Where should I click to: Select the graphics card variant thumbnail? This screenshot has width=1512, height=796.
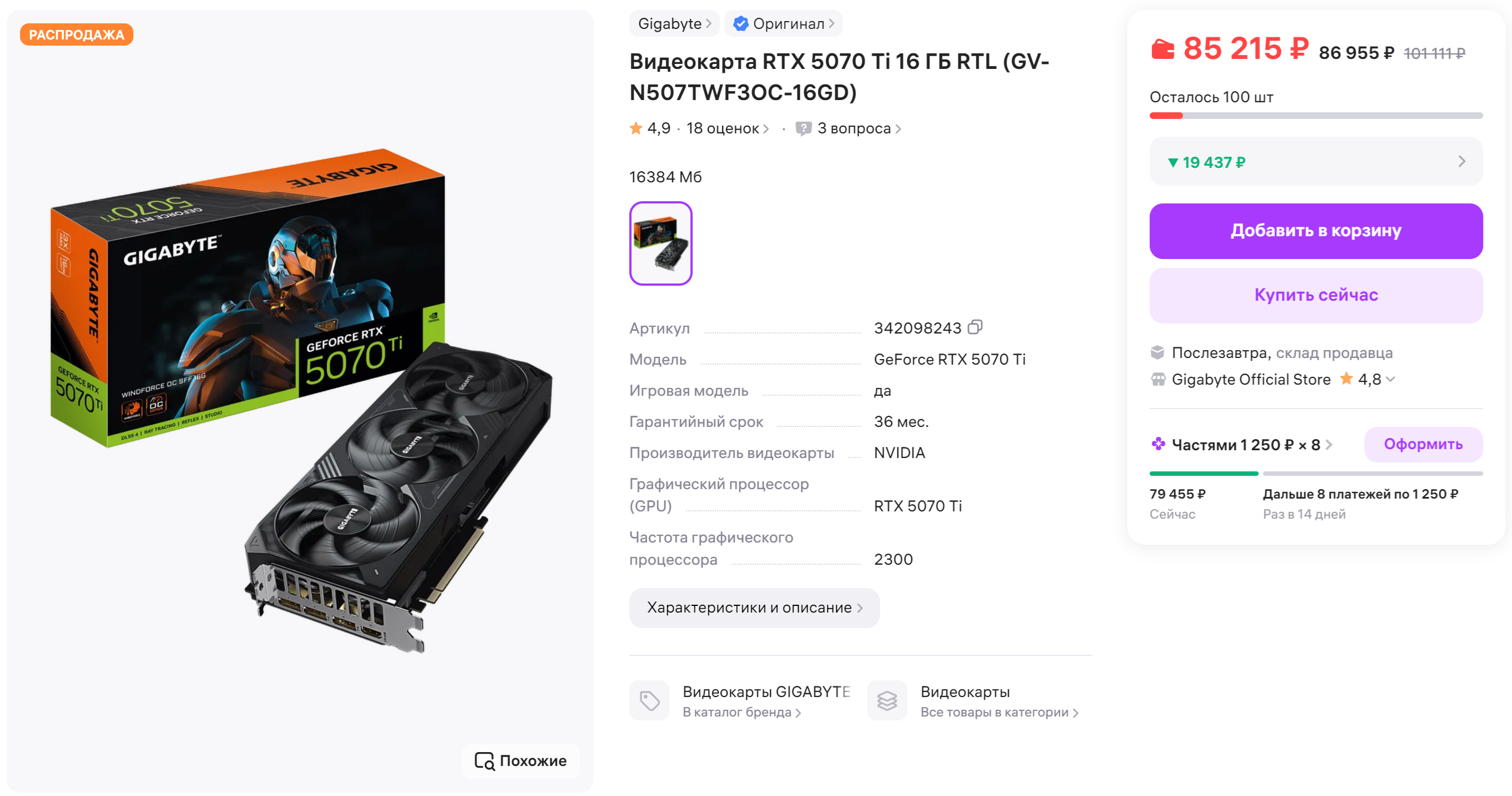coord(660,243)
